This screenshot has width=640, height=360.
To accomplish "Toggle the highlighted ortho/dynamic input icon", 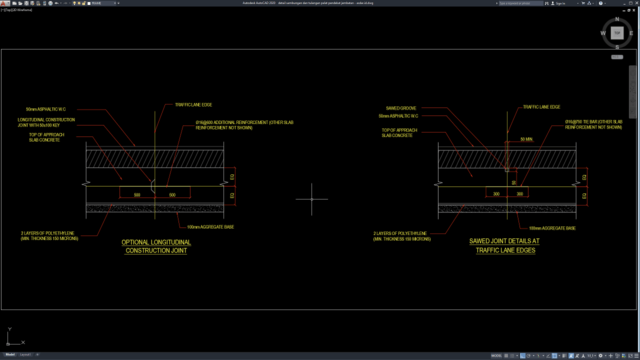I will [522, 356].
